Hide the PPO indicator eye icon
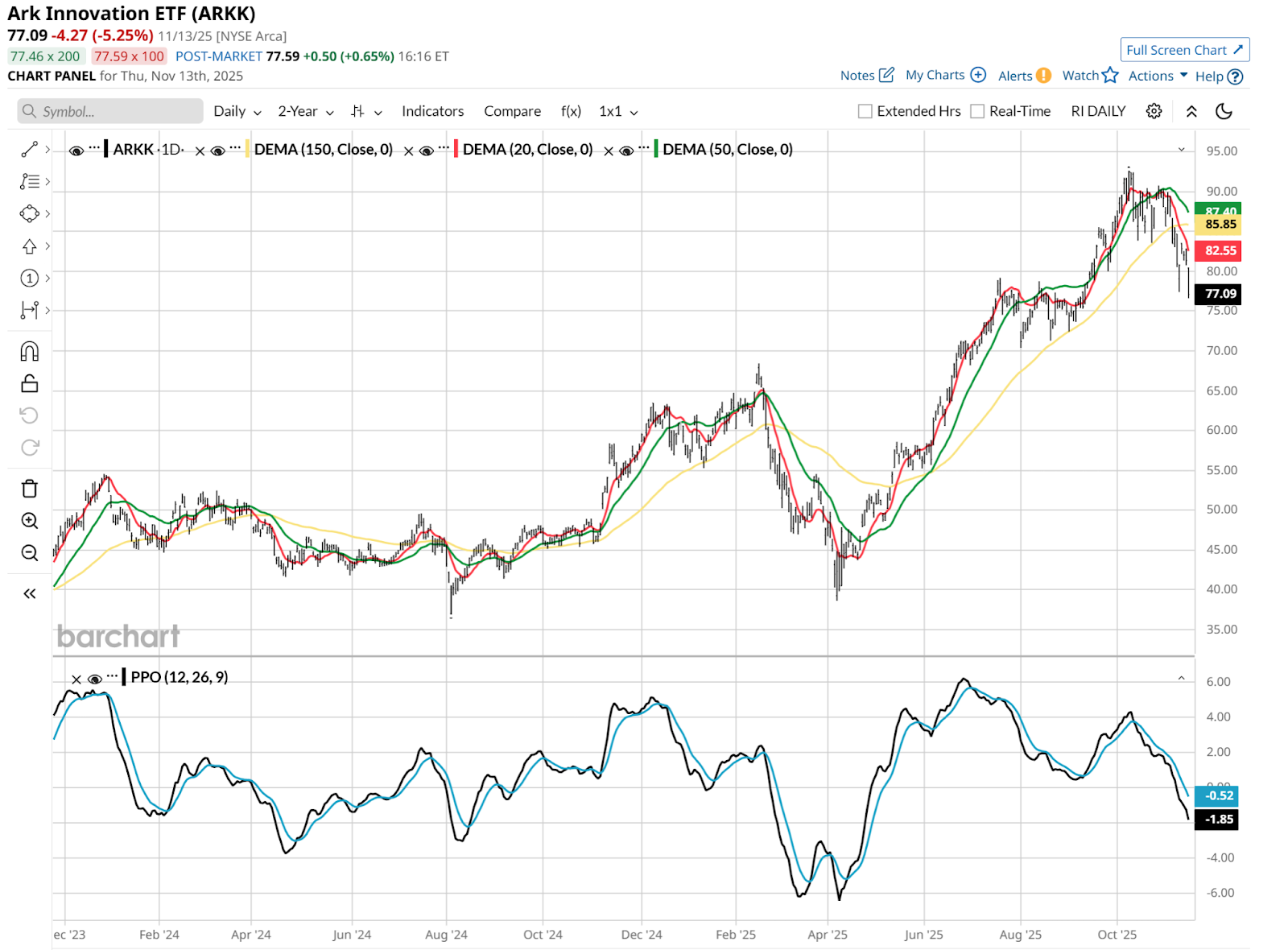 94,679
